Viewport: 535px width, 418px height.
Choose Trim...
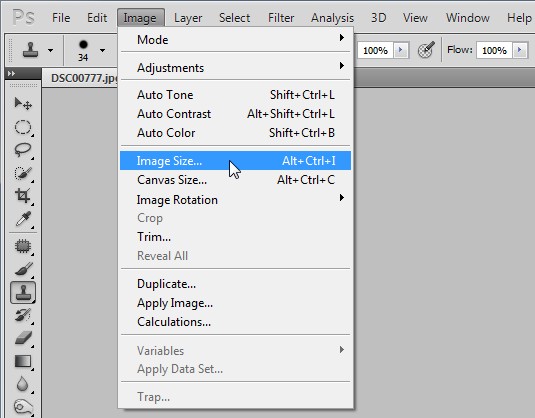coord(235,236)
